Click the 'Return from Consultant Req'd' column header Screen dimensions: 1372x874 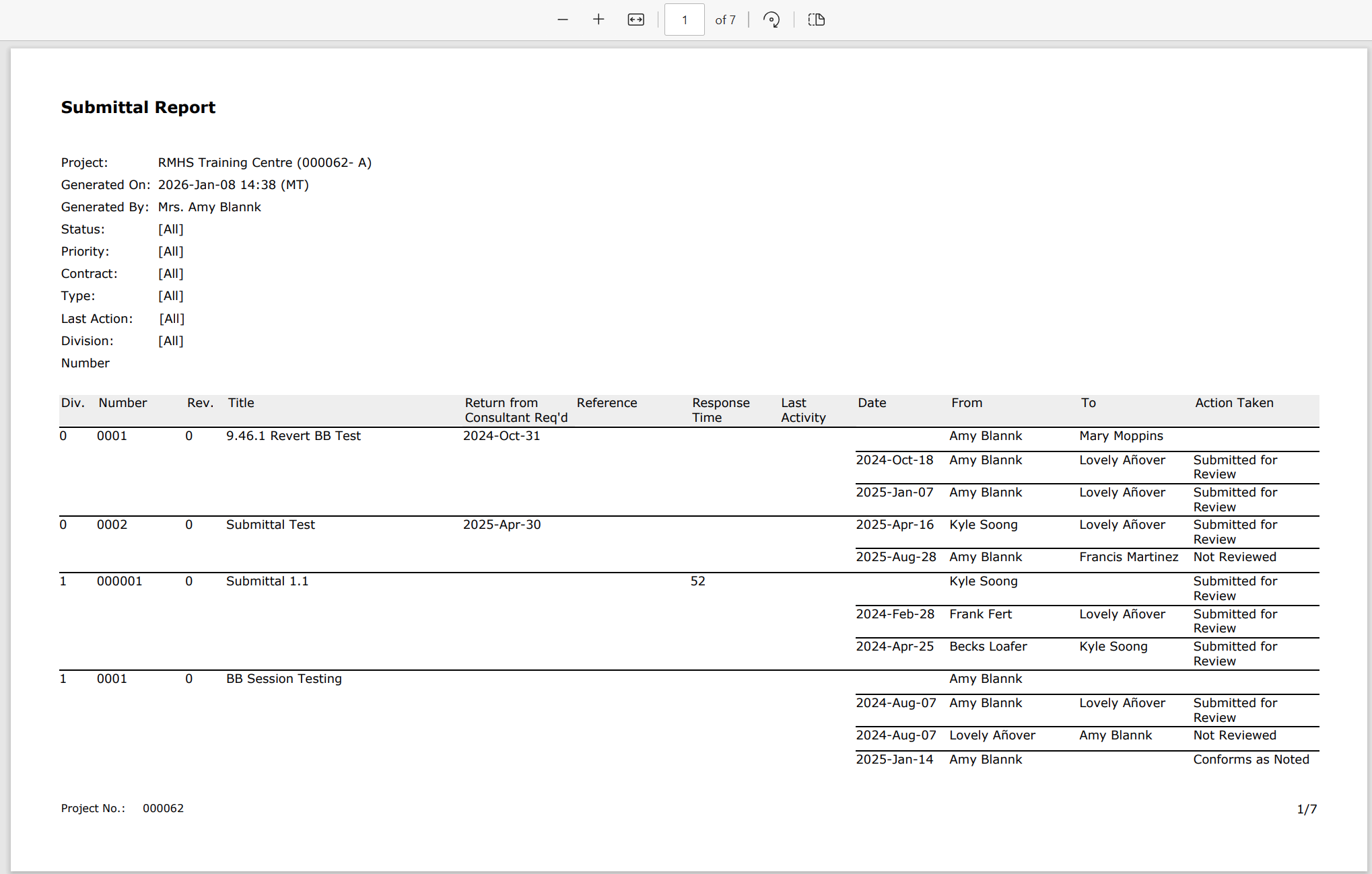pyautogui.click(x=516, y=410)
